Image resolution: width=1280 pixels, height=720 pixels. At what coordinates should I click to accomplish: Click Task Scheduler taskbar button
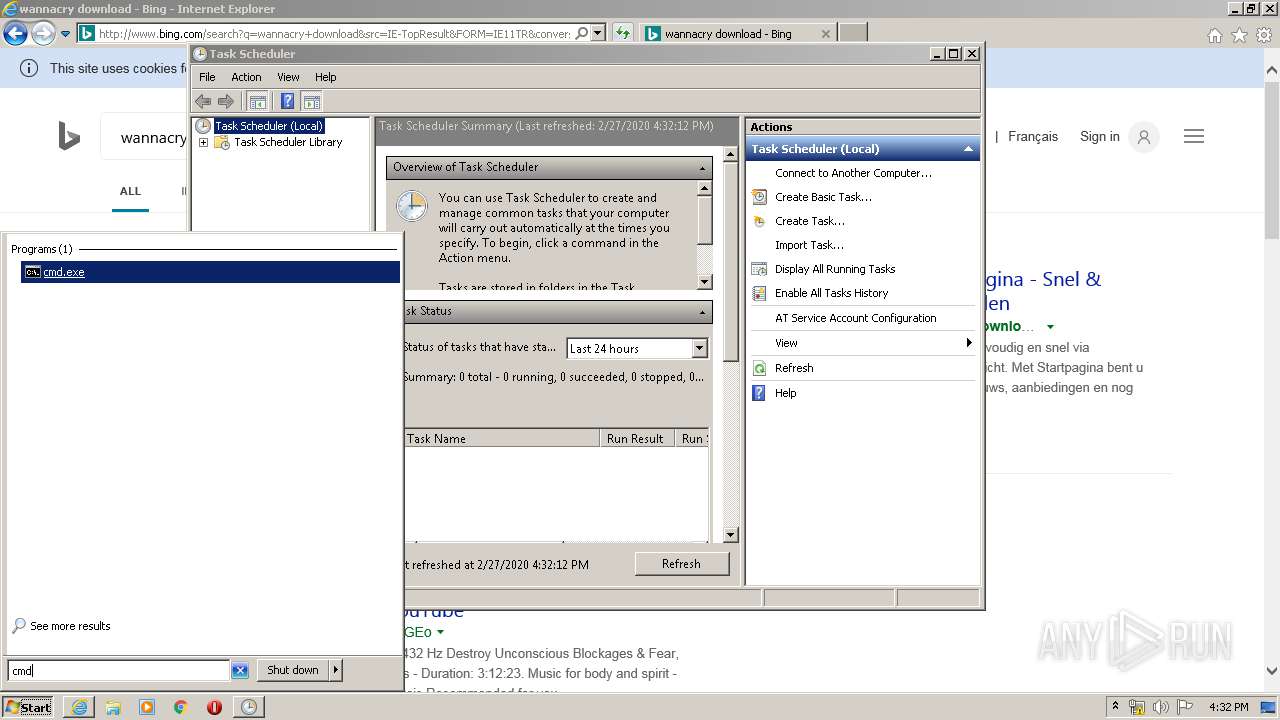click(249, 707)
